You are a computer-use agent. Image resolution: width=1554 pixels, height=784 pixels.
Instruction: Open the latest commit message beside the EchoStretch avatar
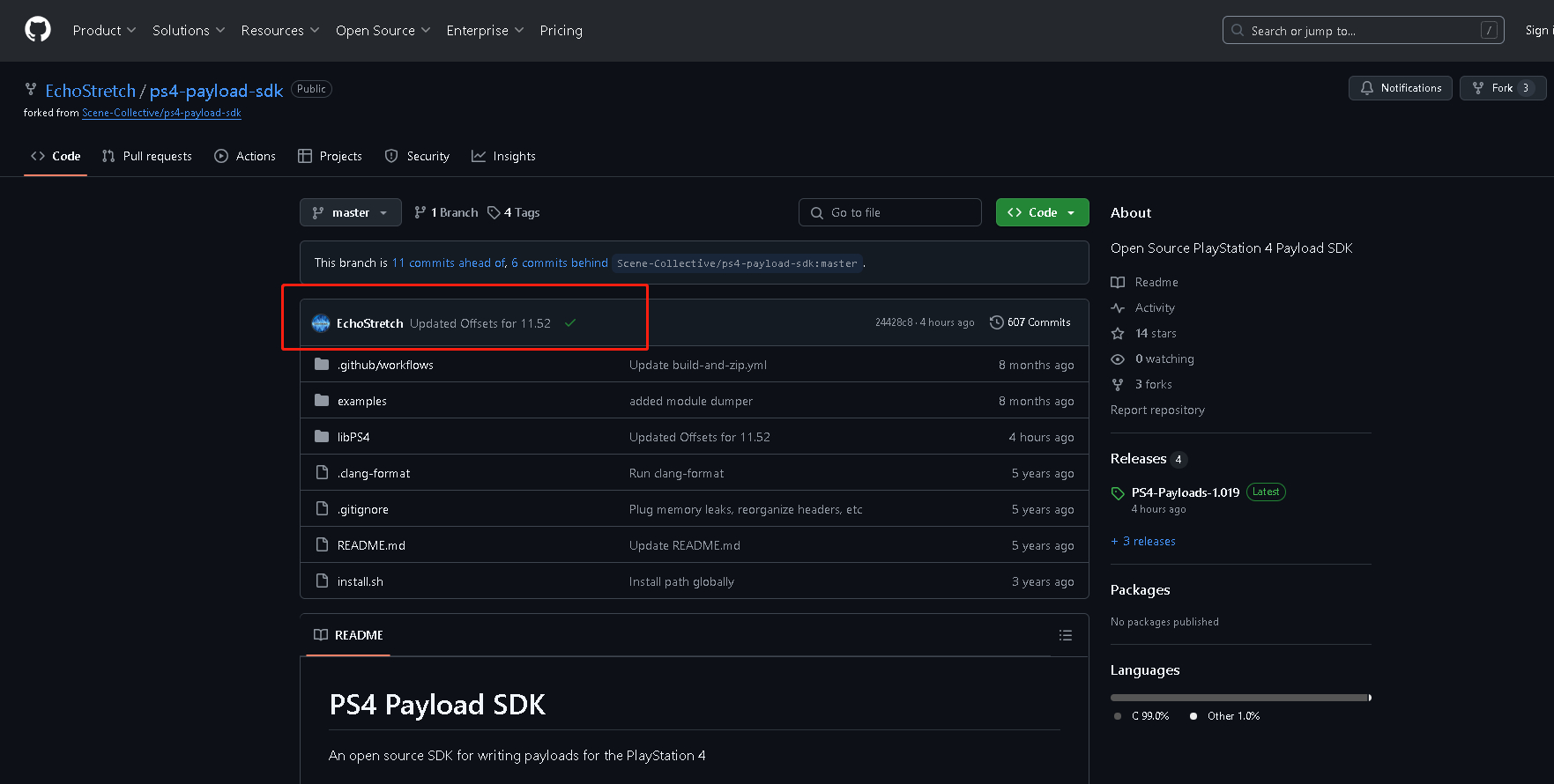tap(480, 323)
